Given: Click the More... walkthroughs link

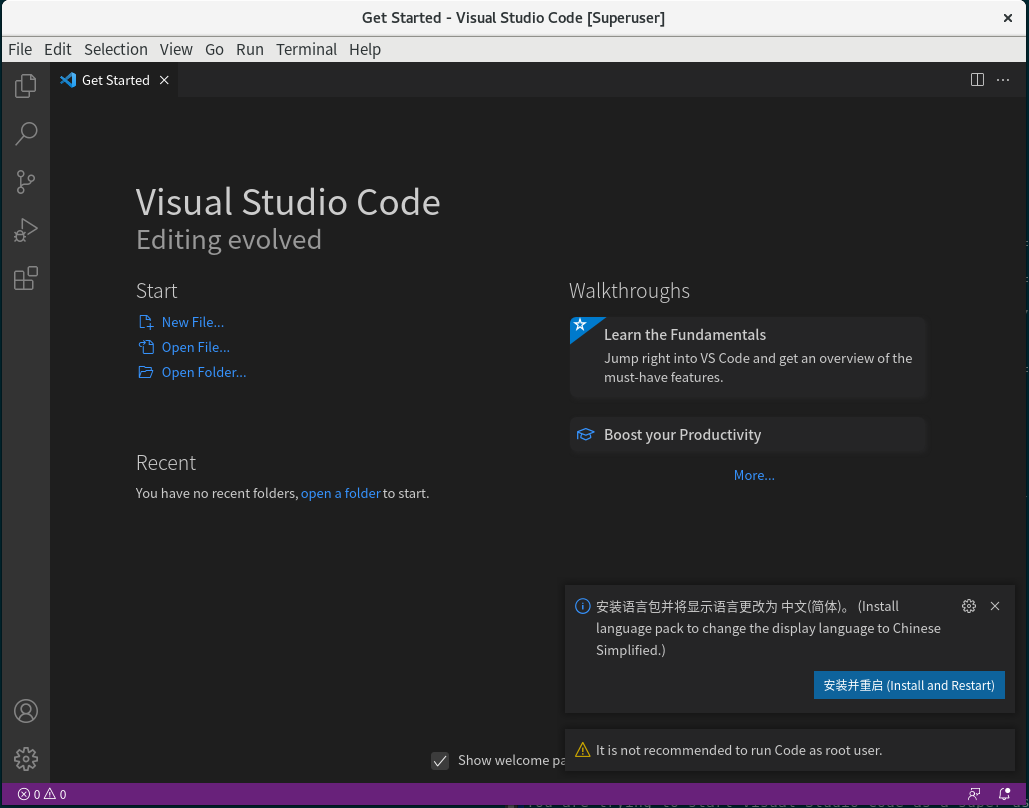Looking at the screenshot, I should tap(754, 475).
